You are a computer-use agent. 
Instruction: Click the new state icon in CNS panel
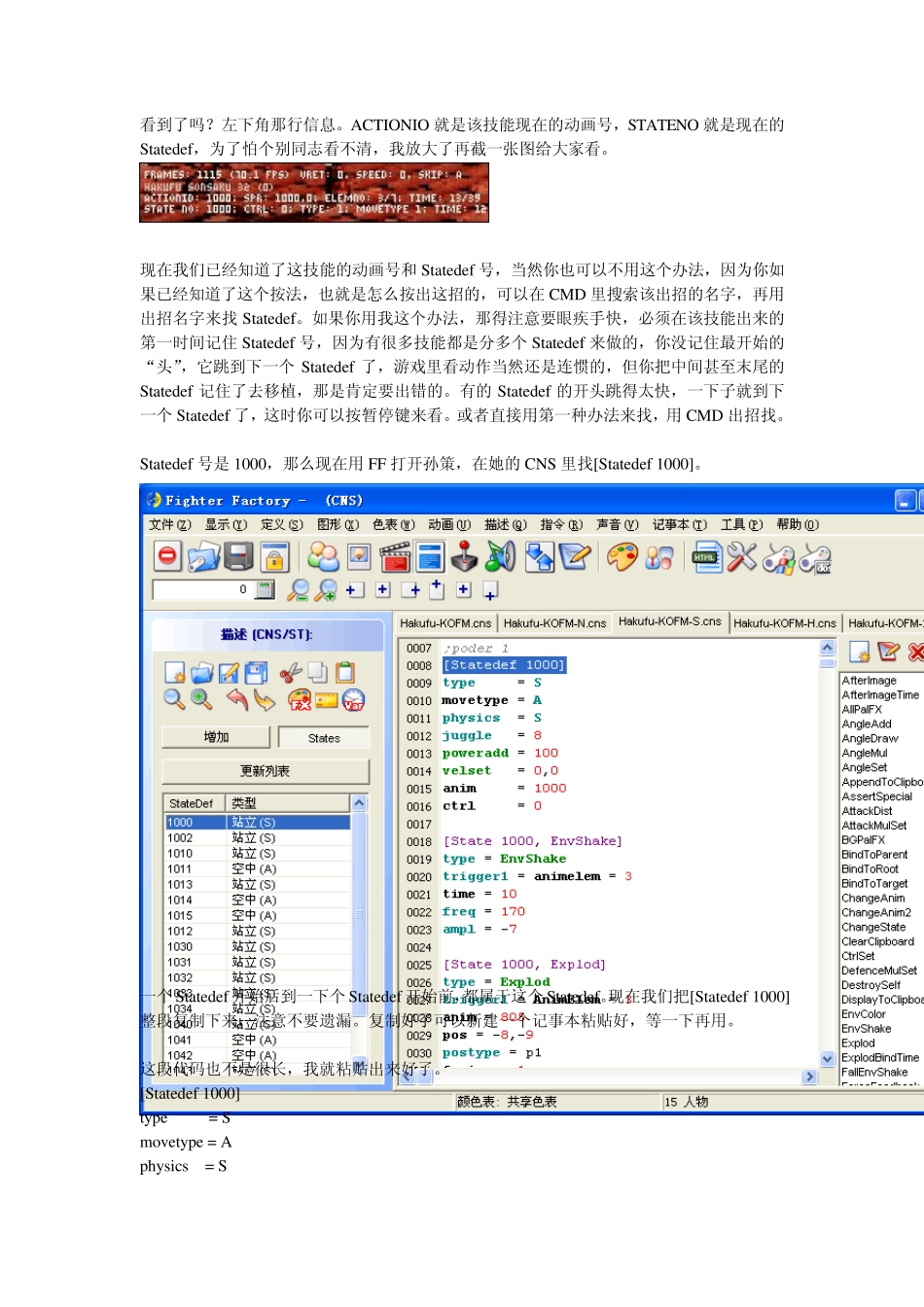pos(175,672)
